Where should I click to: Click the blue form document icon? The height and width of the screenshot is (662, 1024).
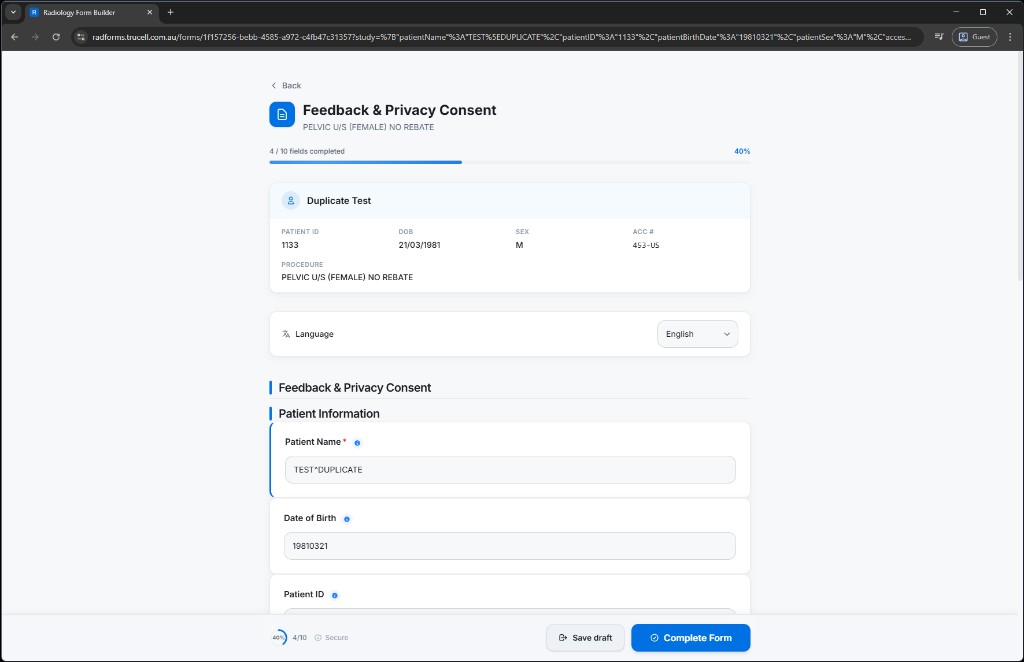pos(282,114)
